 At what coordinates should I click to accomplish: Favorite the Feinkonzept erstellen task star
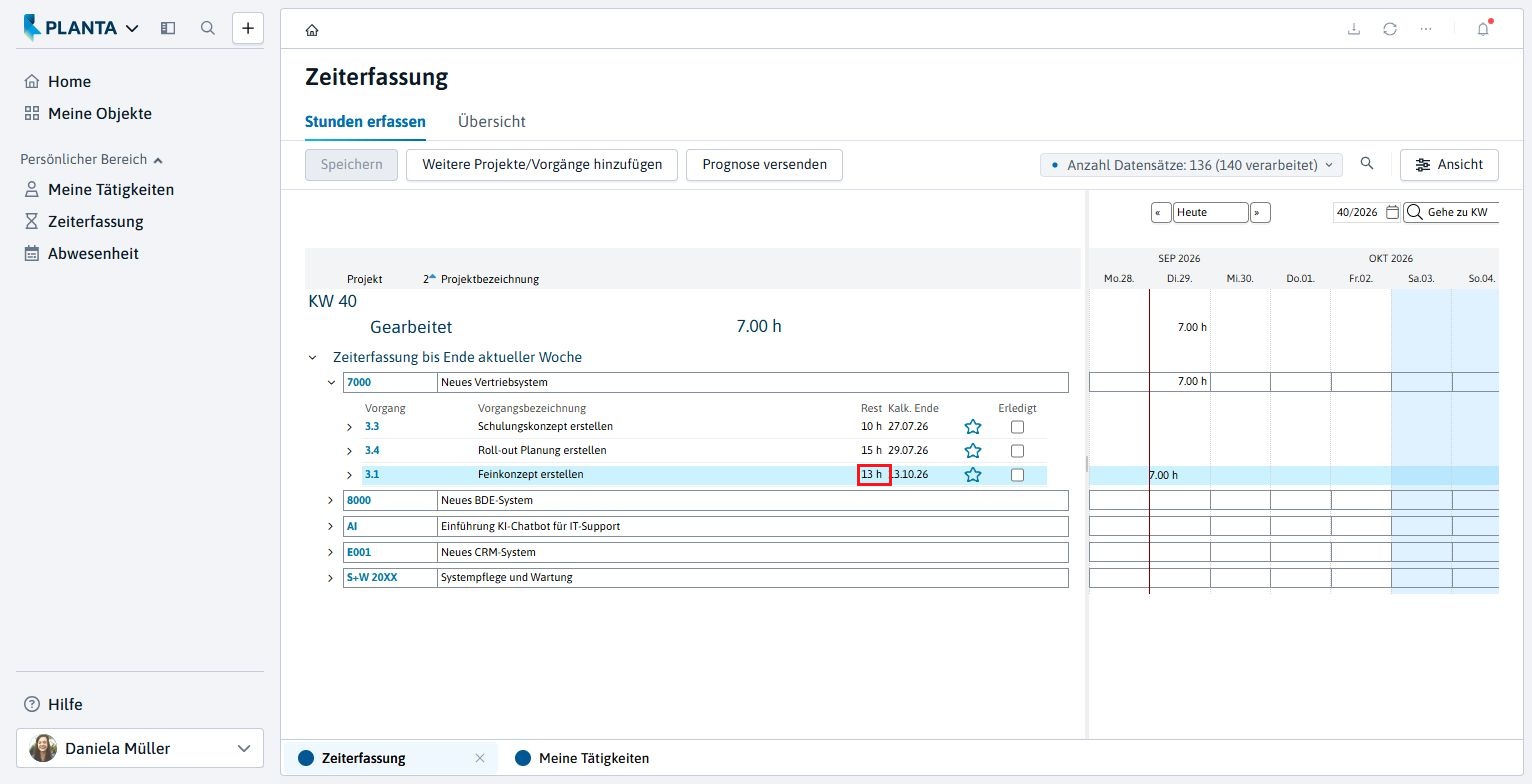[973, 475]
